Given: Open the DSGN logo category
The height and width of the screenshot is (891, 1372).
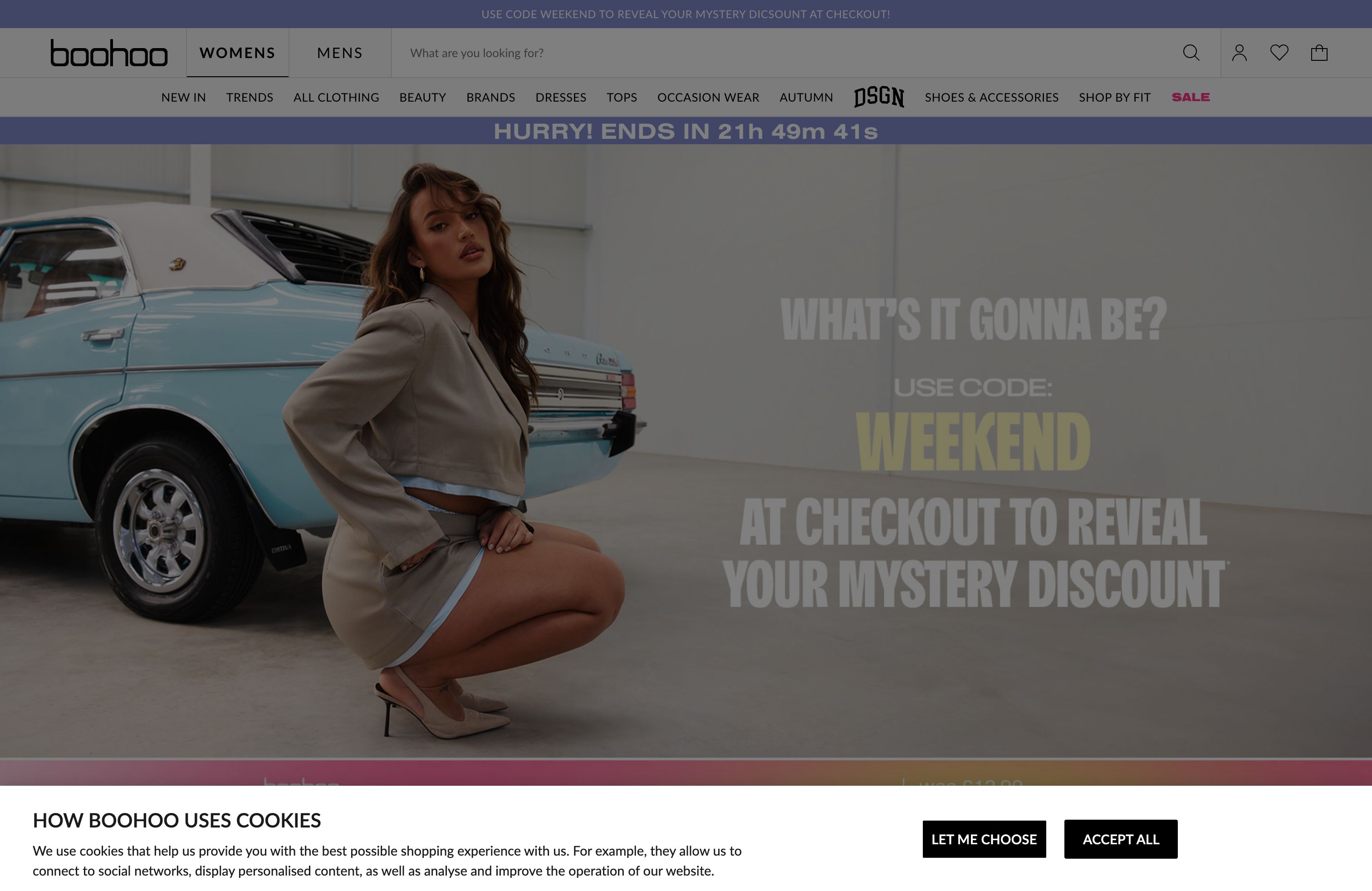Looking at the screenshot, I should pos(879,97).
